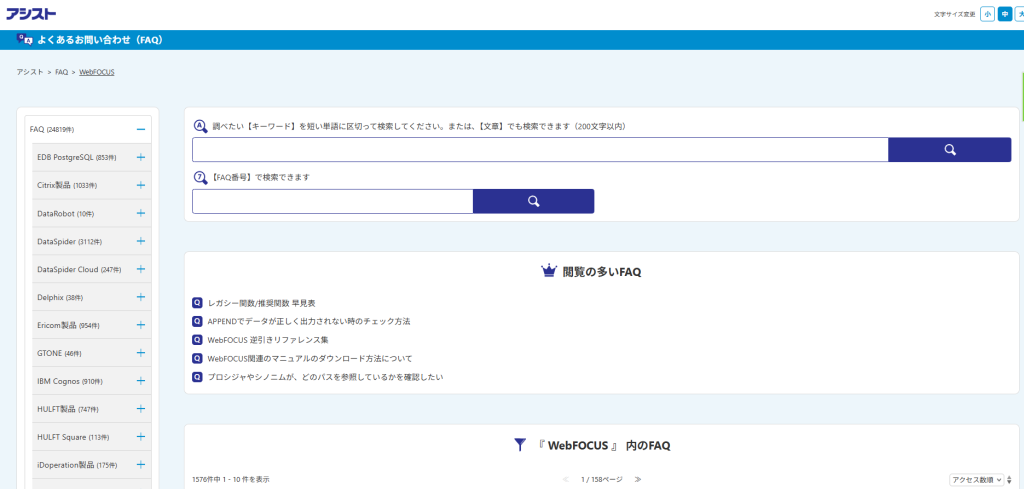Expand the EDB PostgreSQL category
Image resolution: width=1024 pixels, height=489 pixels.
[x=141, y=157]
